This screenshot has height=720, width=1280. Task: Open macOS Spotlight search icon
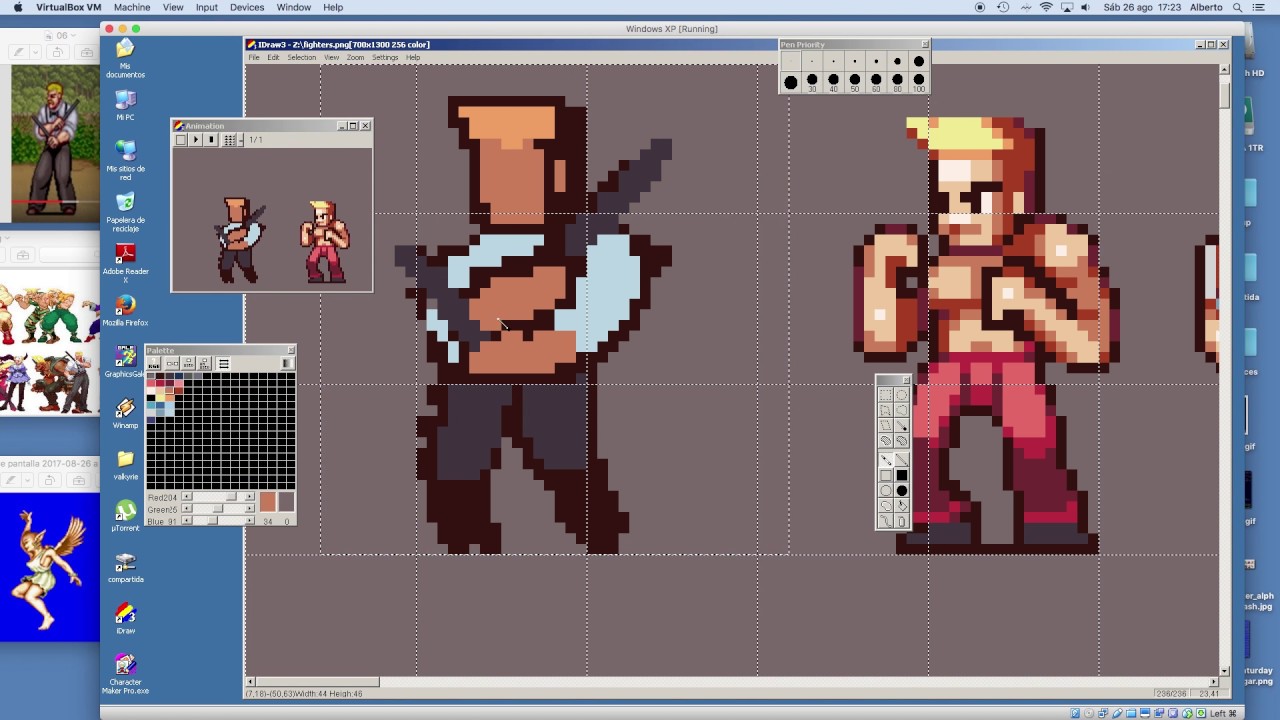(x=1239, y=7)
